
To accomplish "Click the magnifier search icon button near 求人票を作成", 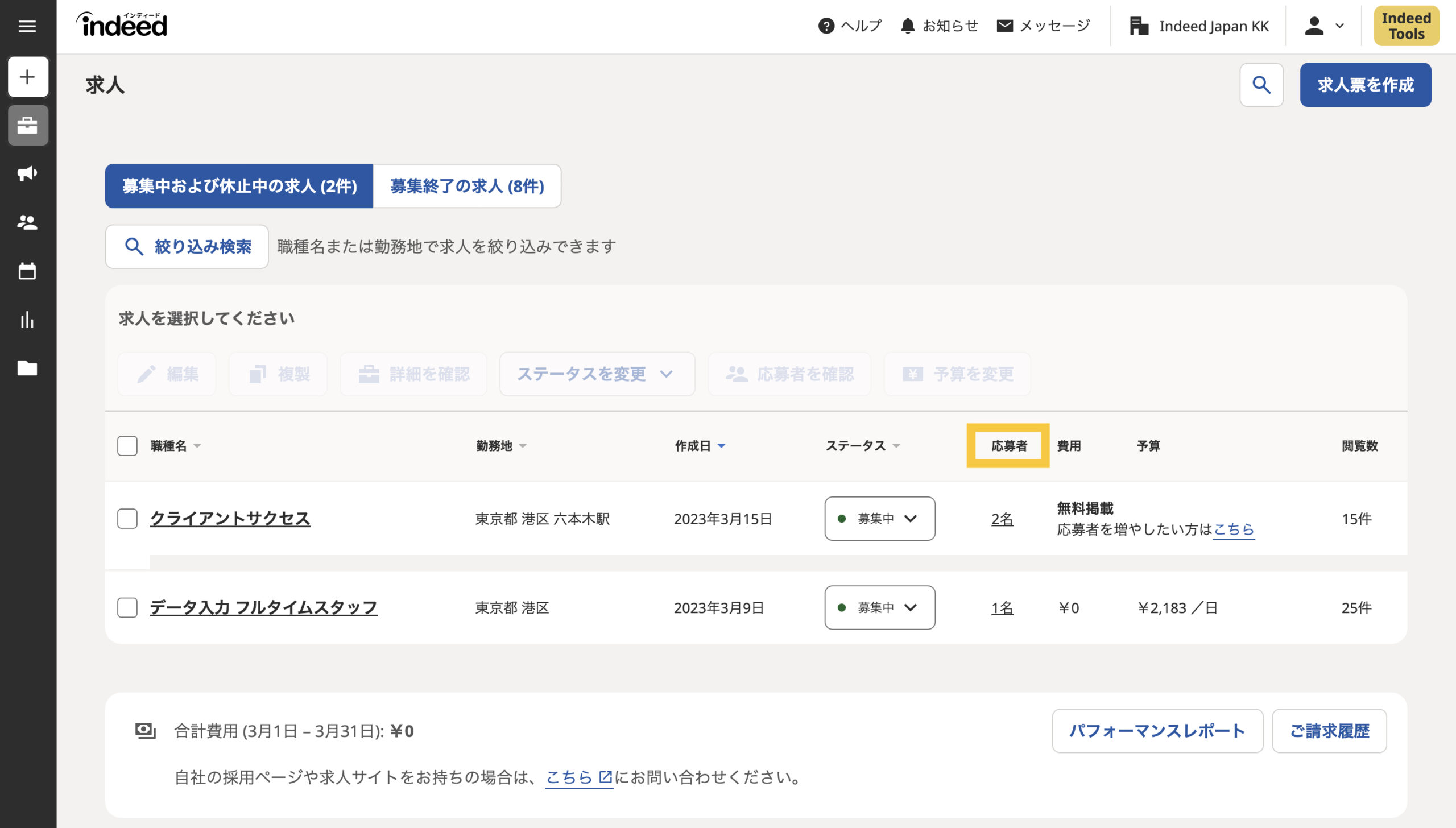I will (x=1261, y=85).
